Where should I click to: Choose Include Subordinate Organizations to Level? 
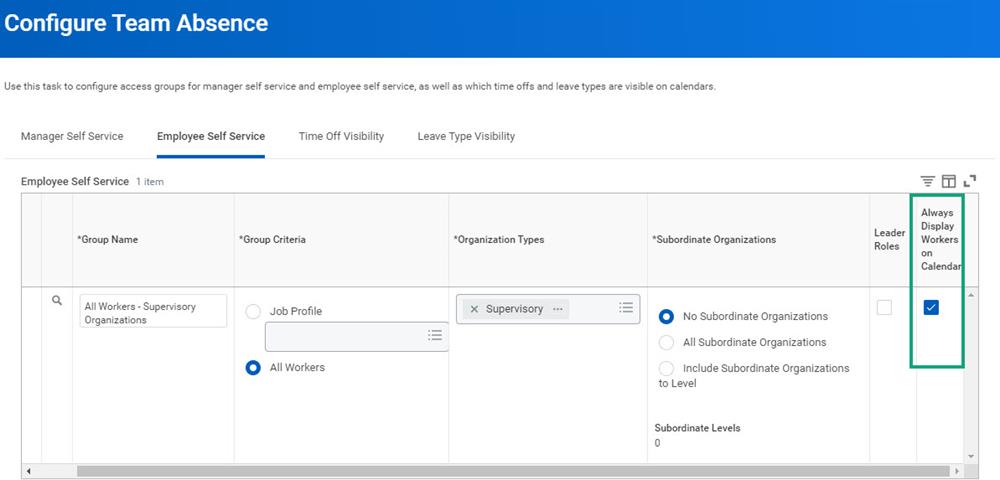click(666, 368)
